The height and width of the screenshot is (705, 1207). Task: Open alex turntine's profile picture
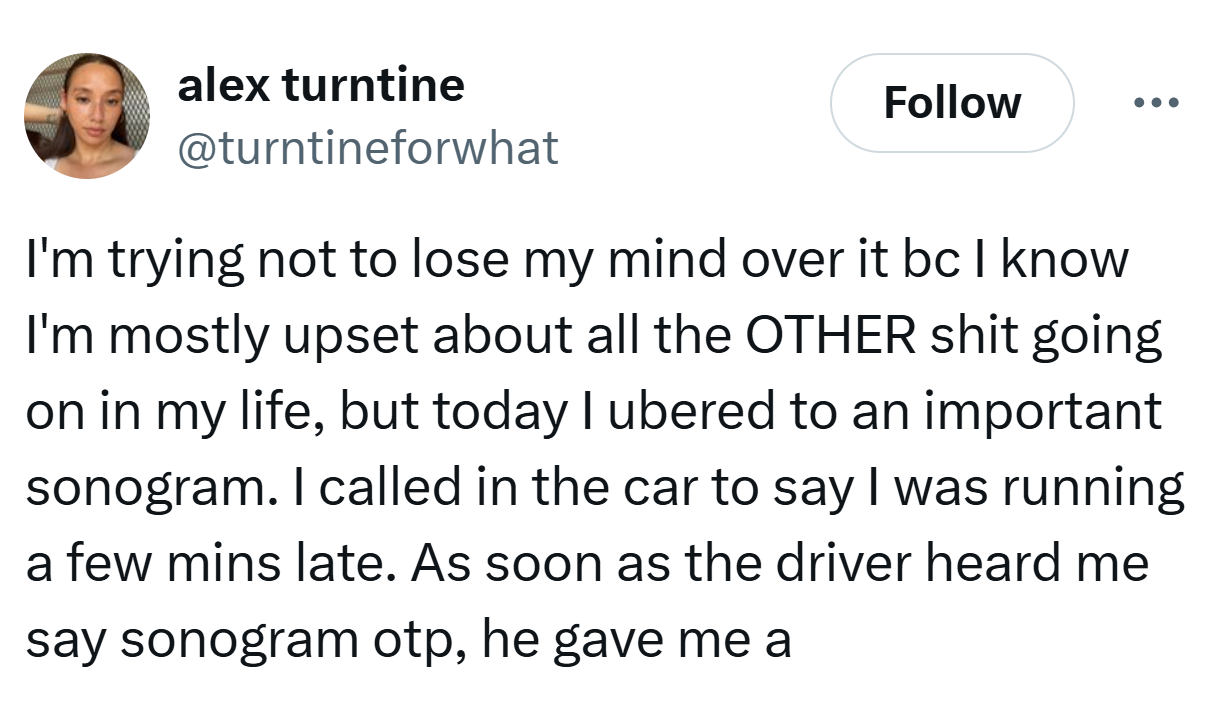click(87, 116)
